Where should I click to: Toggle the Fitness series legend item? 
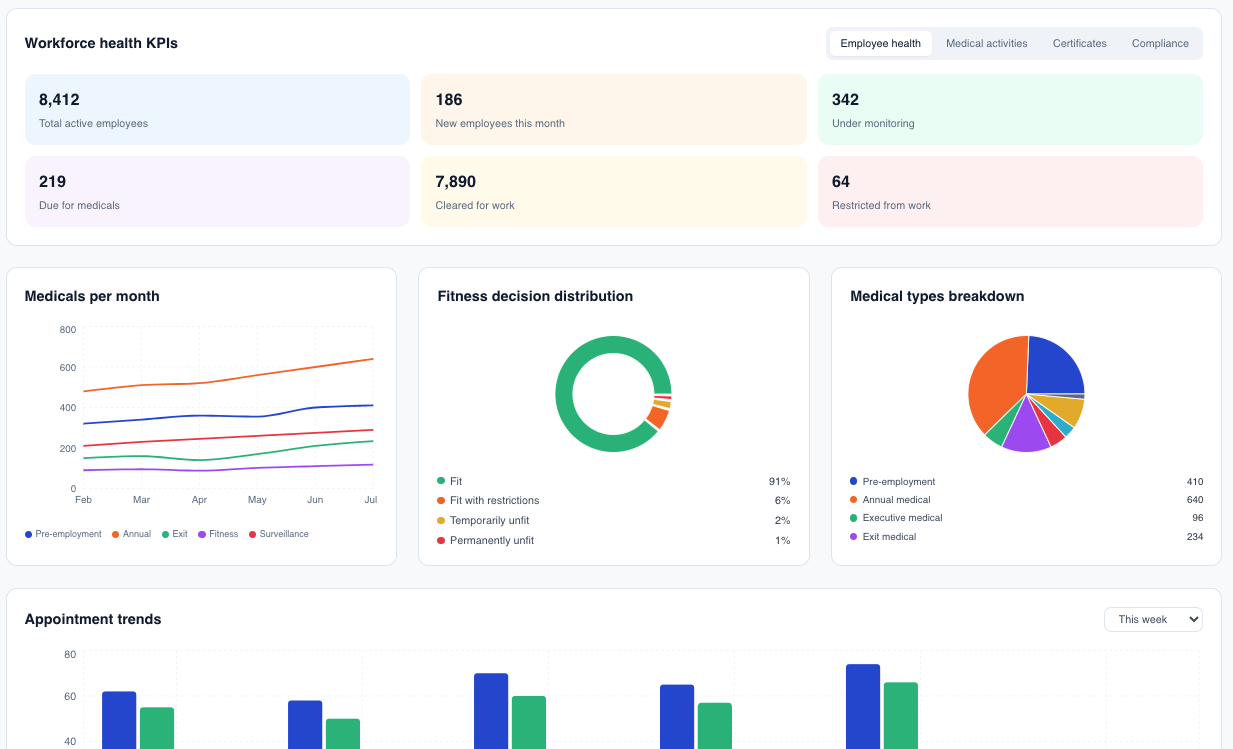pyautogui.click(x=218, y=534)
